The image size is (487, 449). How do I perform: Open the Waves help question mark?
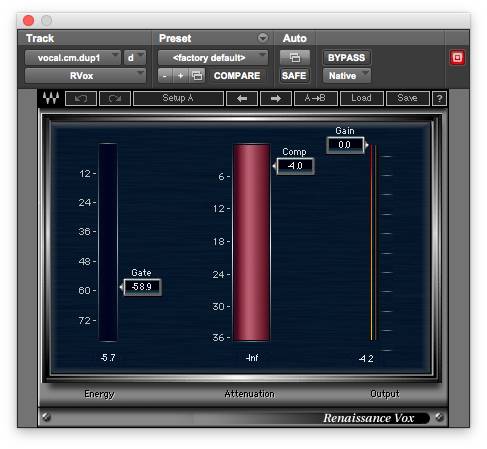click(439, 98)
